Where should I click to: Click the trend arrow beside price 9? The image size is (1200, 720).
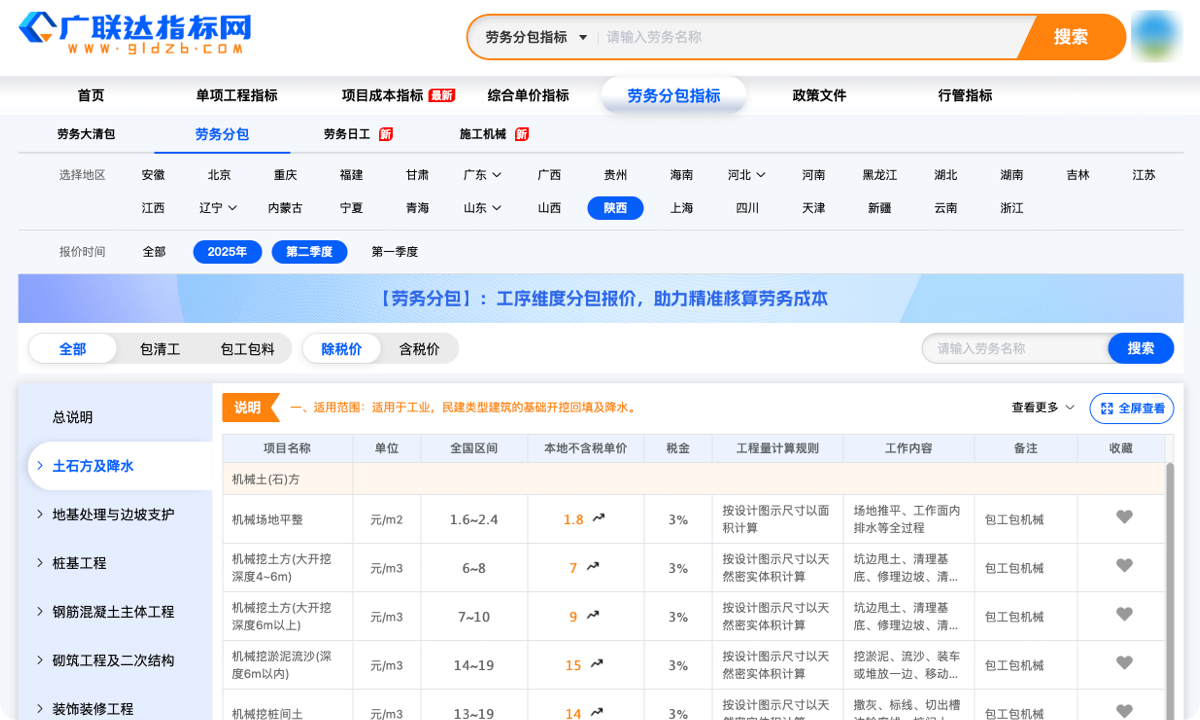click(x=593, y=616)
